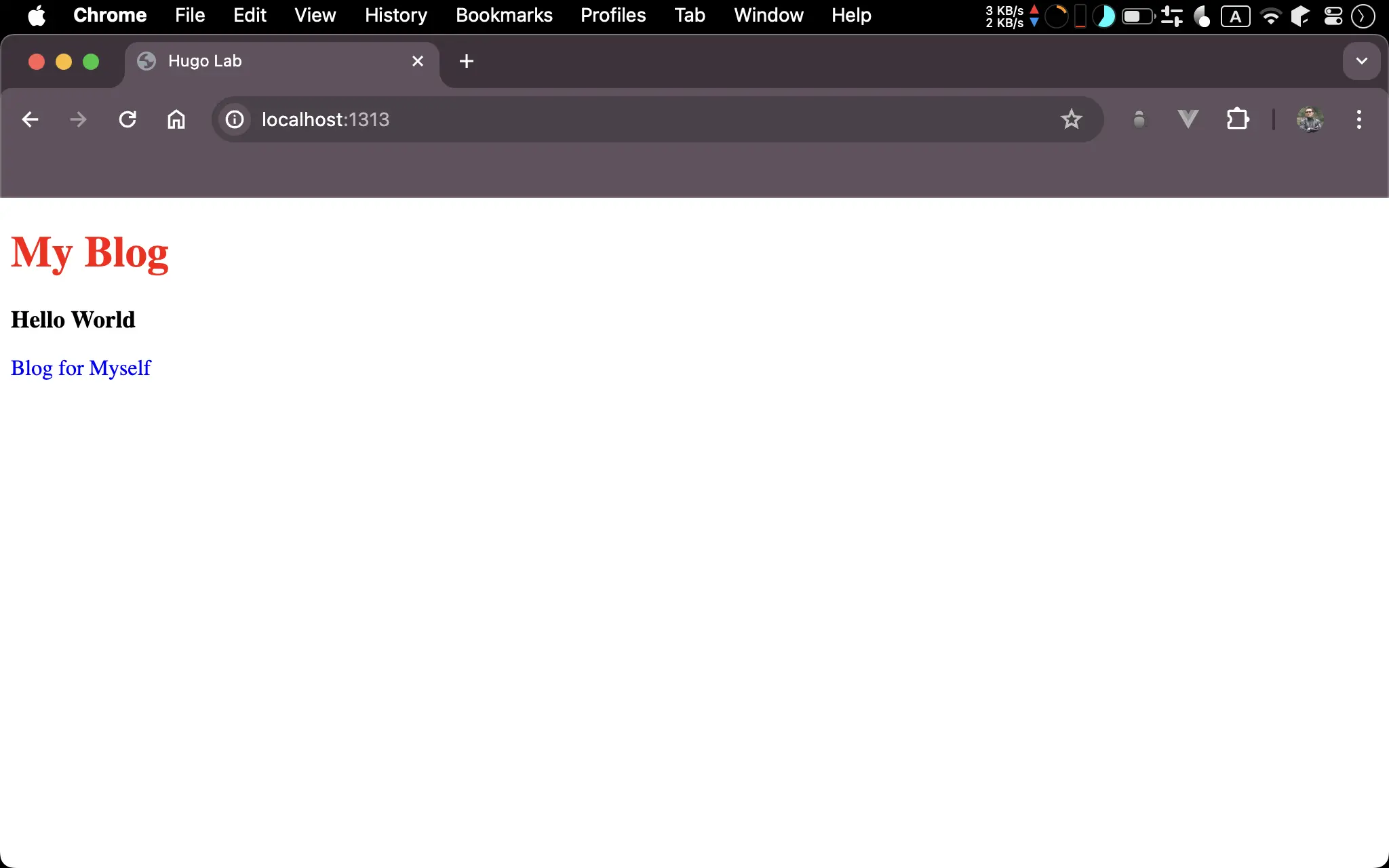Open Chrome's three-dot menu
The width and height of the screenshot is (1389, 868).
point(1358,119)
